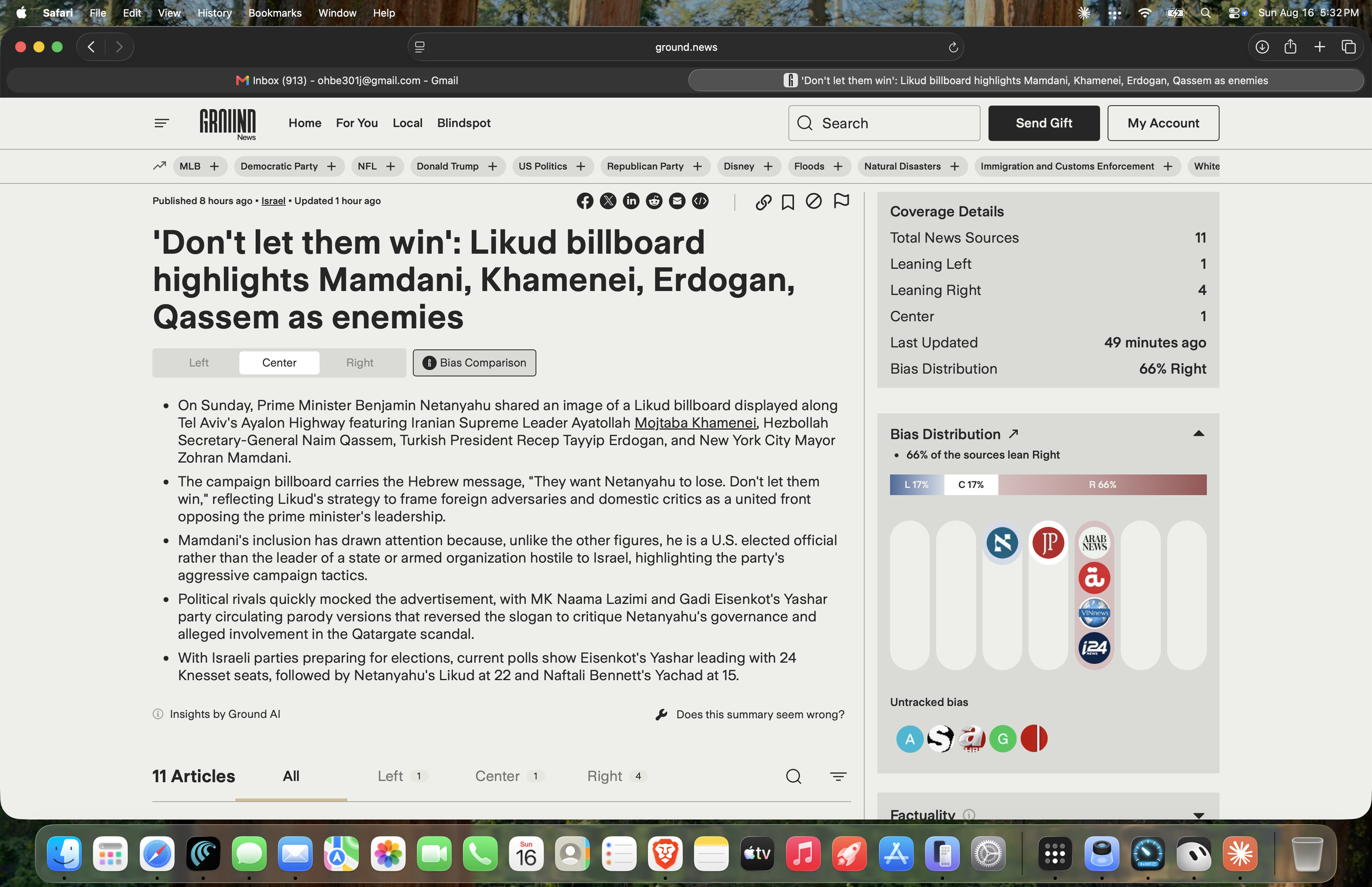This screenshot has width=1372, height=887.
Task: Open Brave browser from the Dock
Action: point(665,854)
